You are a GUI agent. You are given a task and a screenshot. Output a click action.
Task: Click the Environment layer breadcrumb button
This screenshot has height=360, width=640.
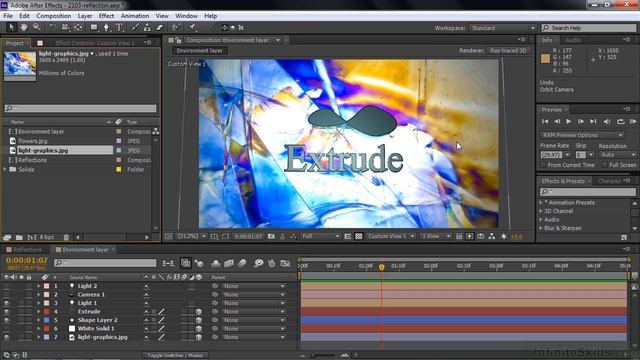click(200, 51)
